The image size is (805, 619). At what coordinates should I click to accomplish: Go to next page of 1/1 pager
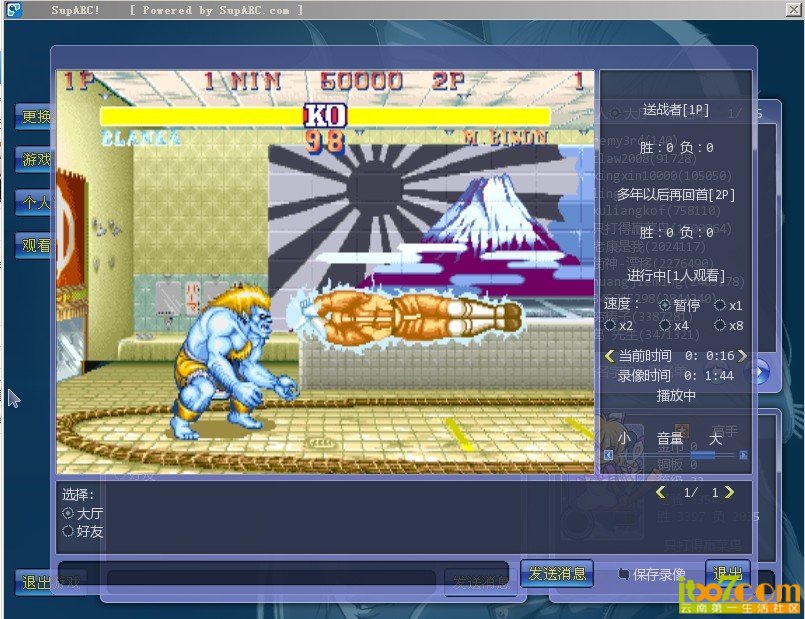[x=729, y=492]
